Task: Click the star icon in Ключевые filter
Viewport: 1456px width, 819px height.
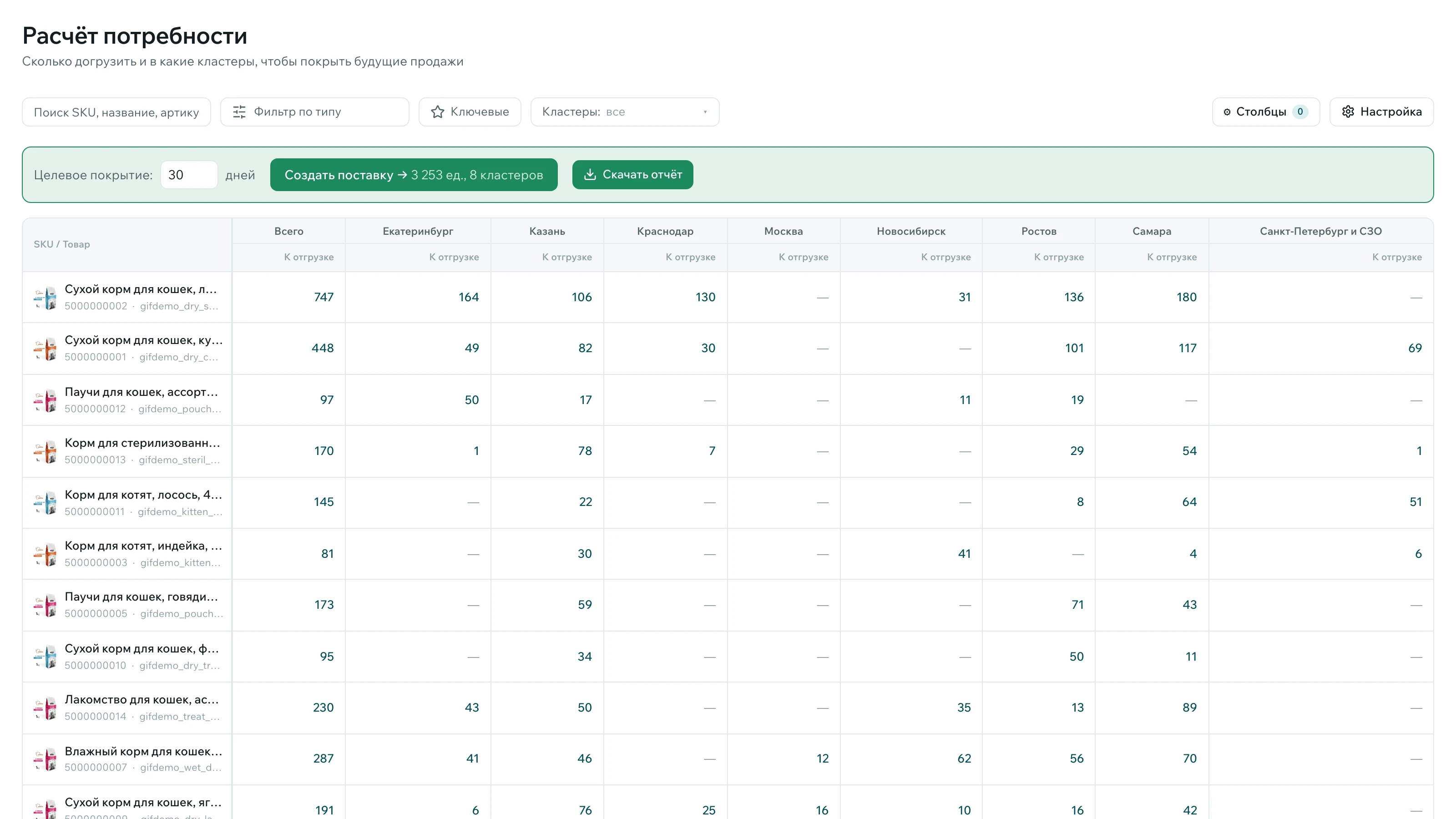Action: coord(437,112)
